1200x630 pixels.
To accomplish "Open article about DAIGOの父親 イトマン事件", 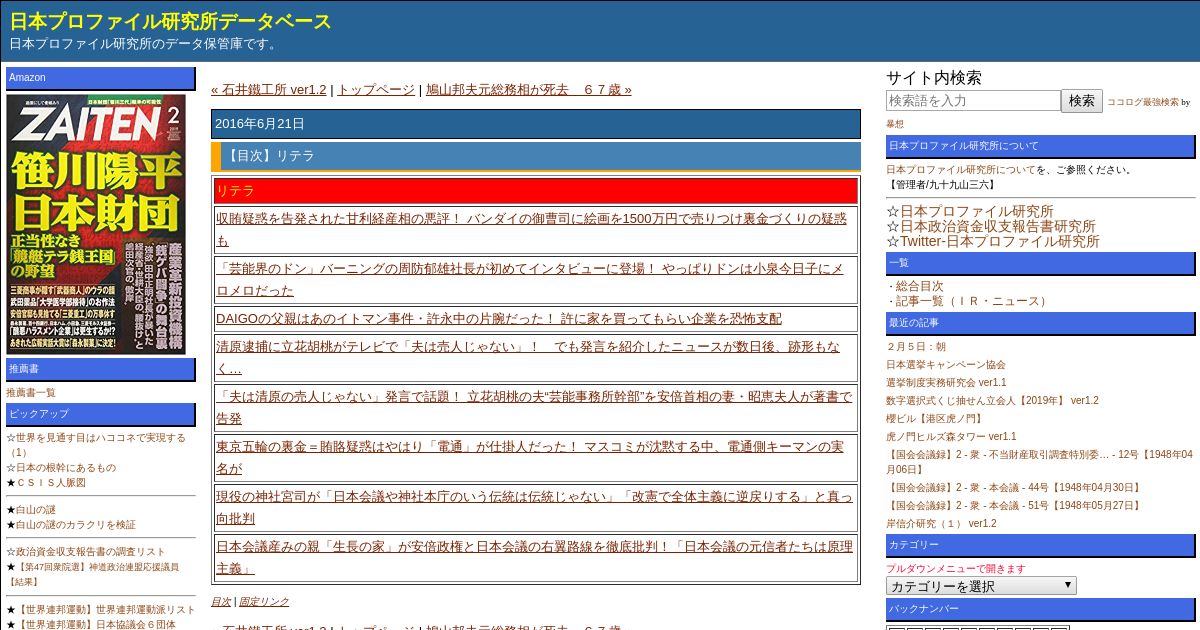I will tap(499, 318).
